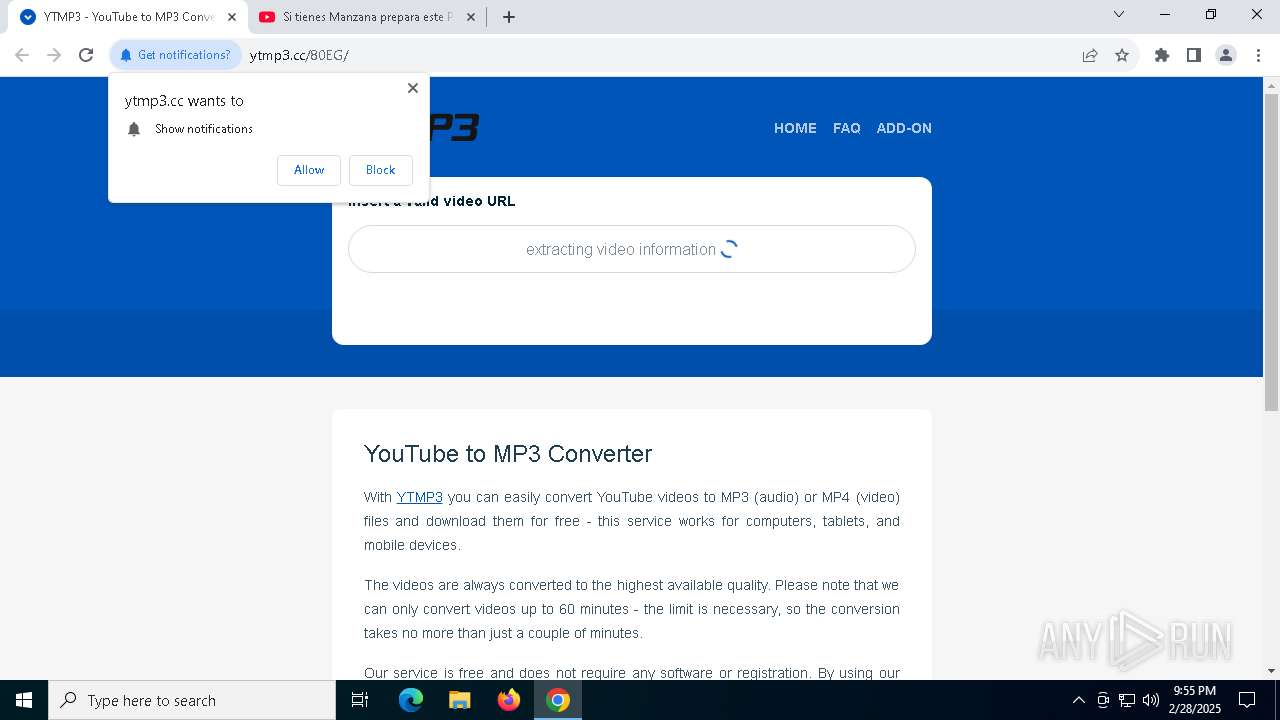Open Task View in the taskbar

(x=360, y=700)
